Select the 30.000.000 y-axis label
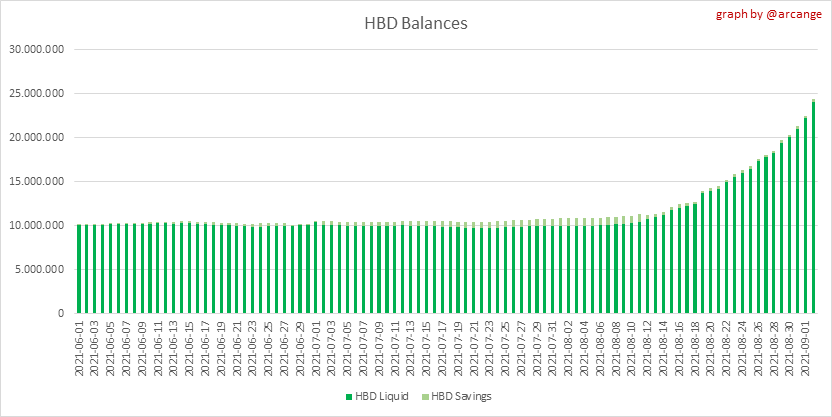Viewport: 832px width, 417px height. pos(36,49)
